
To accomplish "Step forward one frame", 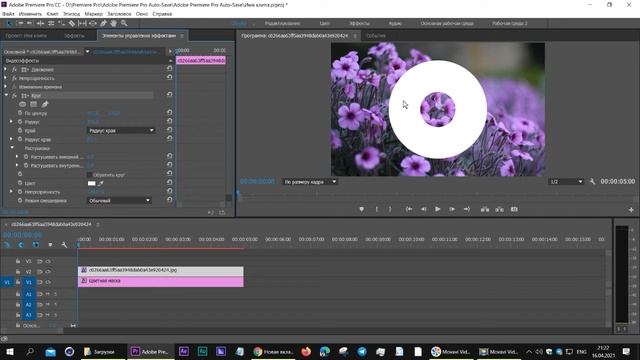I will (452, 209).
